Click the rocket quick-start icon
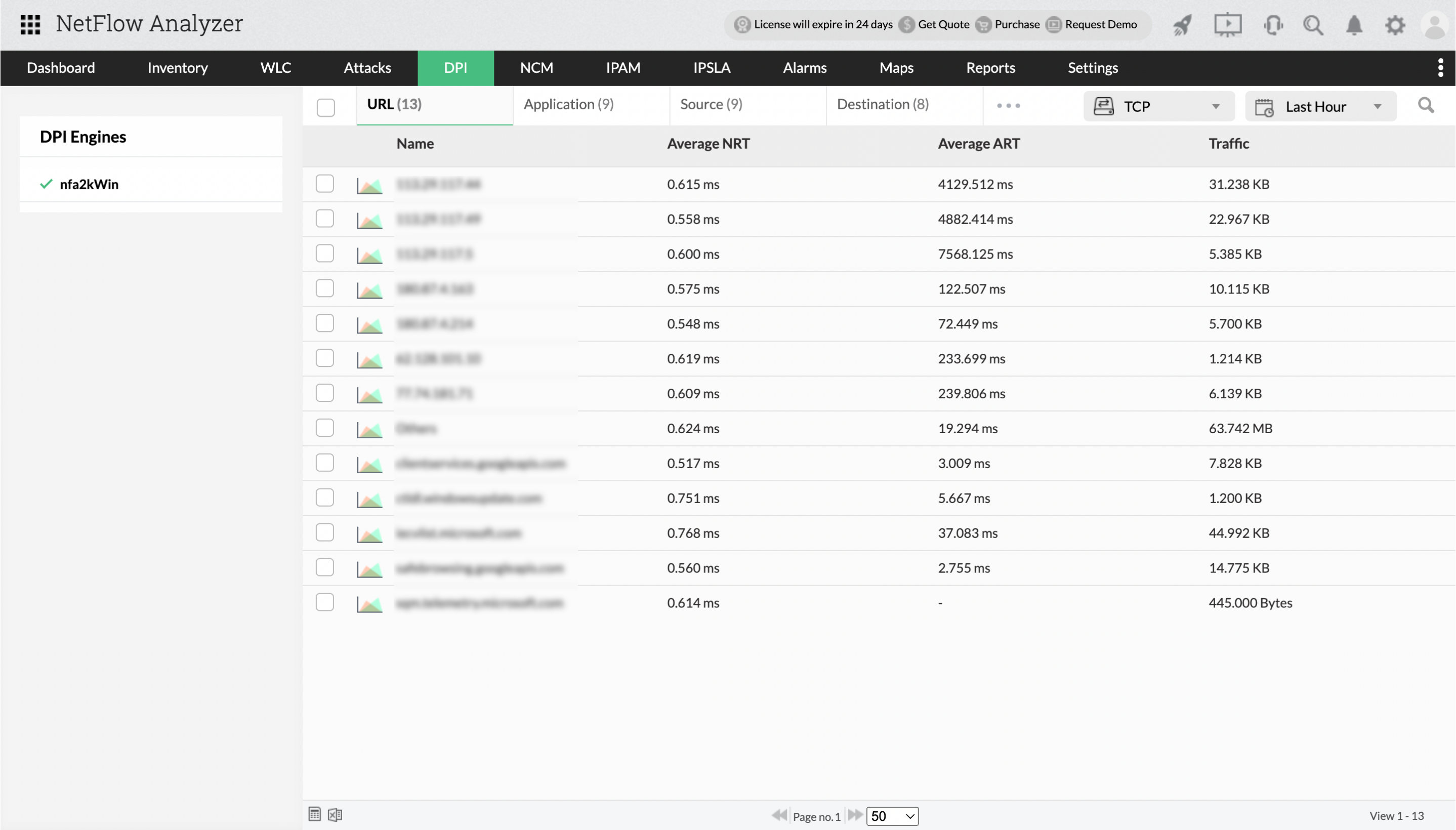 click(1182, 25)
